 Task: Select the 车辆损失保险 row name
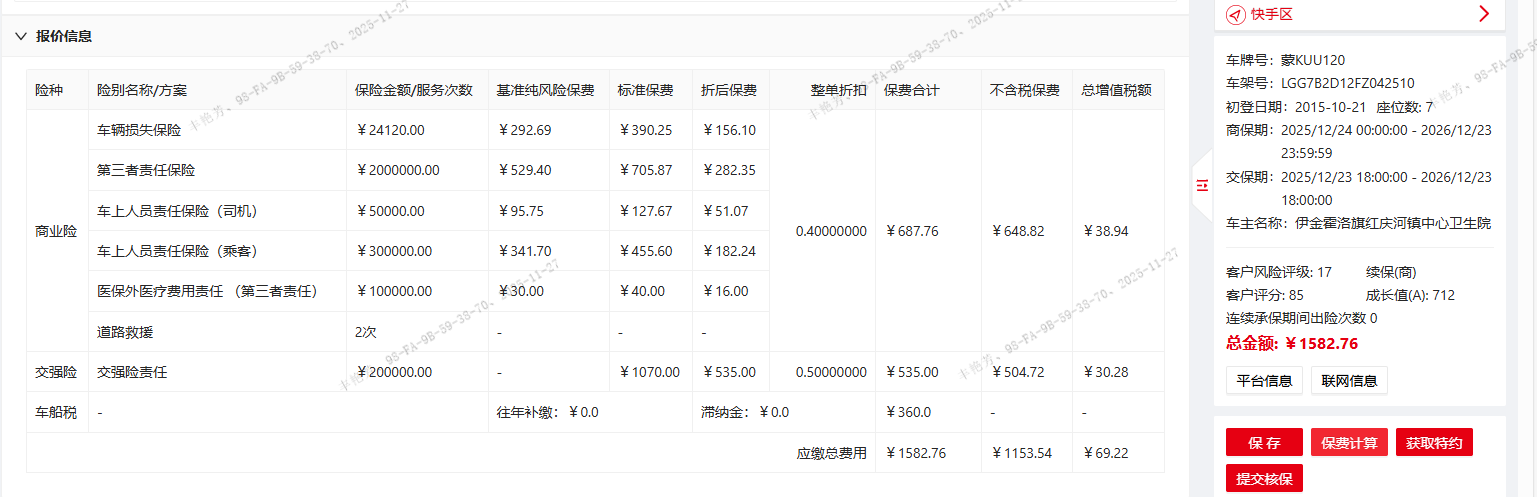click(x=139, y=130)
